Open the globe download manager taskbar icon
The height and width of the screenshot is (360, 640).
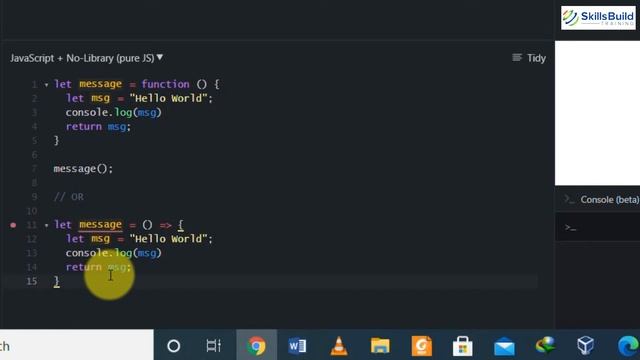545,345
